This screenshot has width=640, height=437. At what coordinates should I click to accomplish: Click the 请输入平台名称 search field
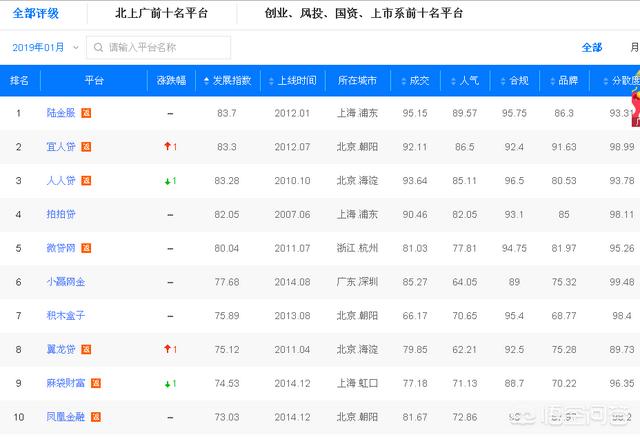tap(165, 47)
